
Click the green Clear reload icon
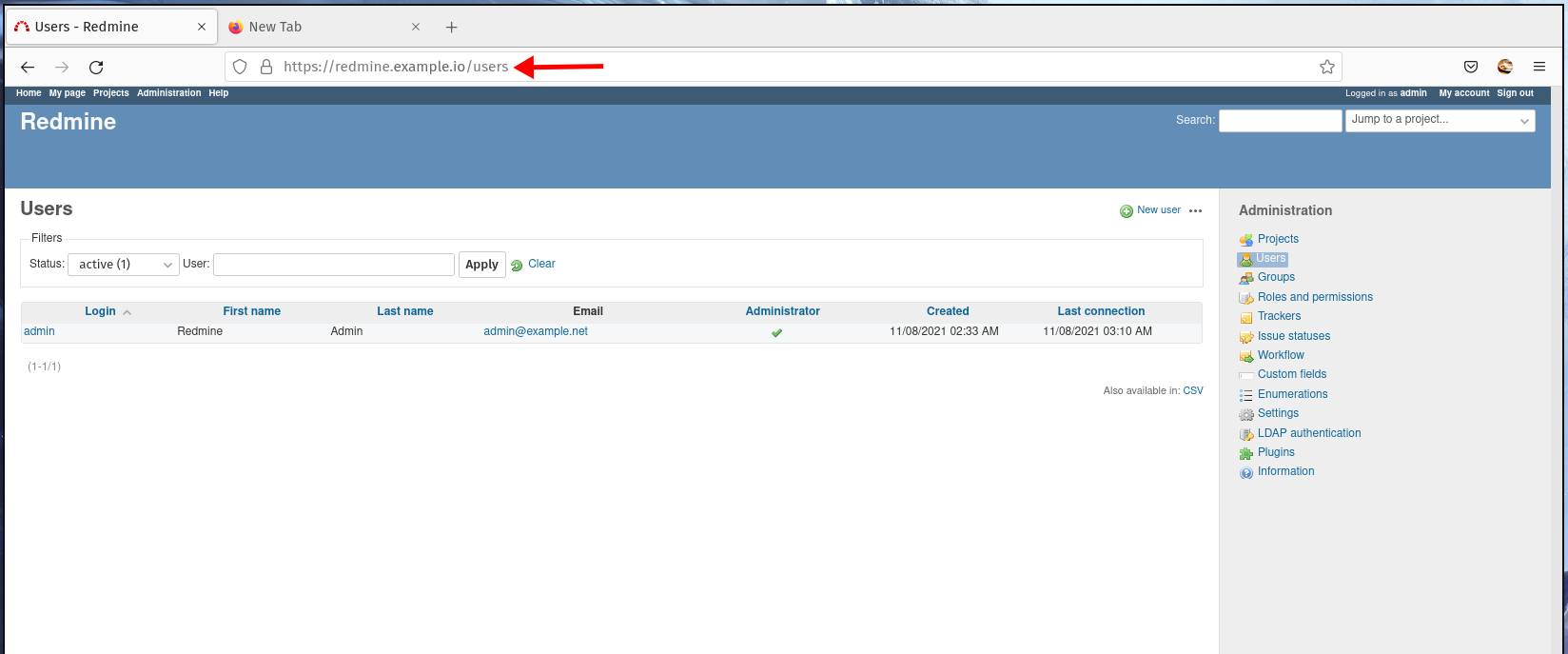(517, 266)
